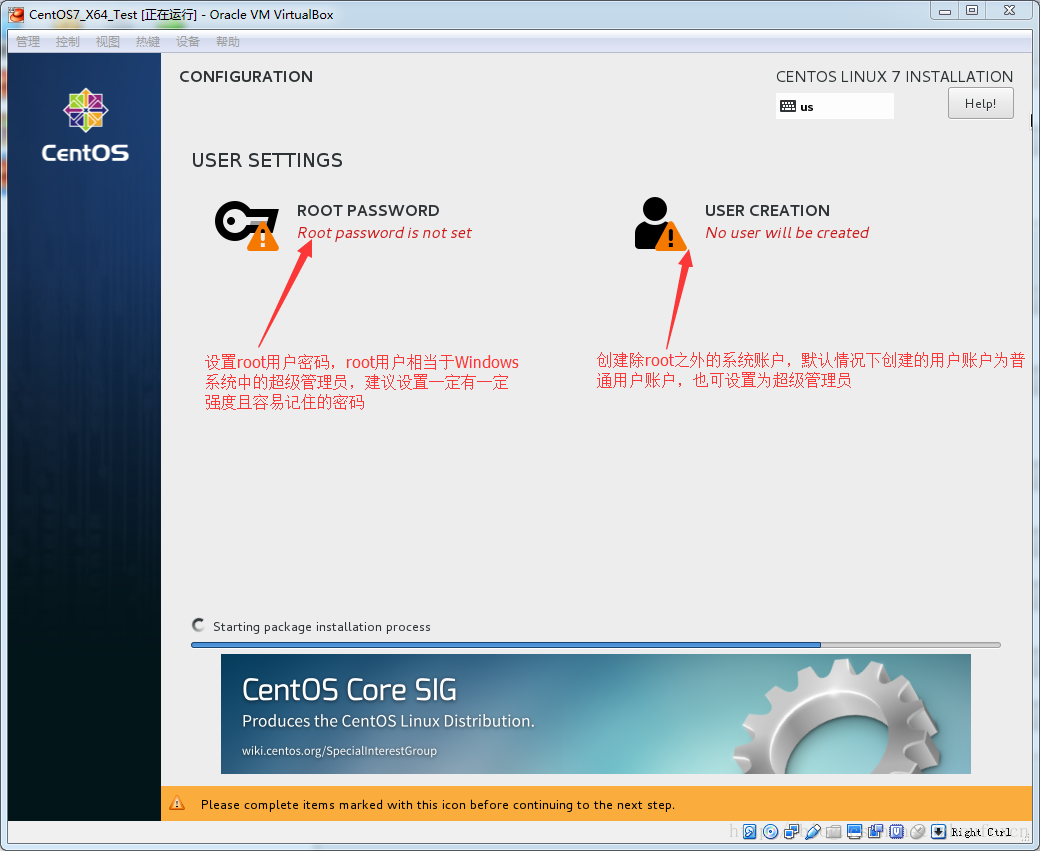Click the hard disk activity status icon
This screenshot has height=851, width=1040.
(x=749, y=831)
